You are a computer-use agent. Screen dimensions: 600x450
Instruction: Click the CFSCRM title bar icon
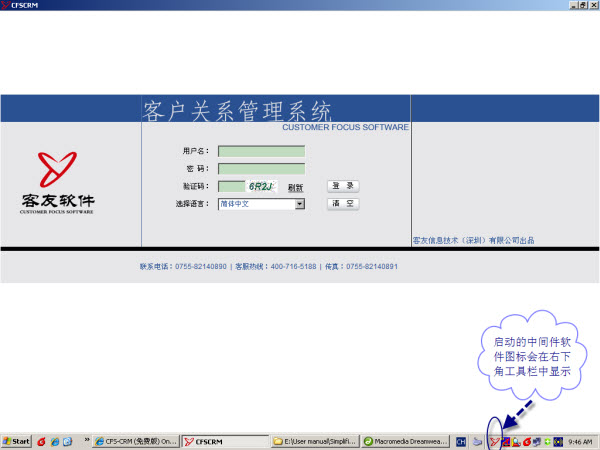[5, 5]
